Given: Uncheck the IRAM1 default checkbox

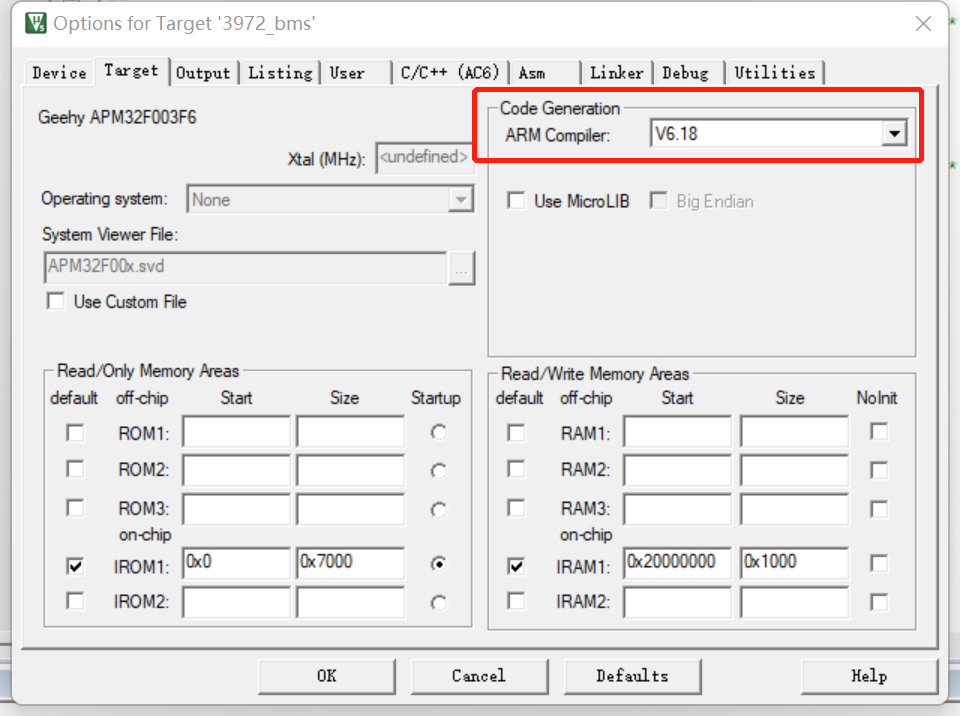Looking at the screenshot, I should click(516, 566).
